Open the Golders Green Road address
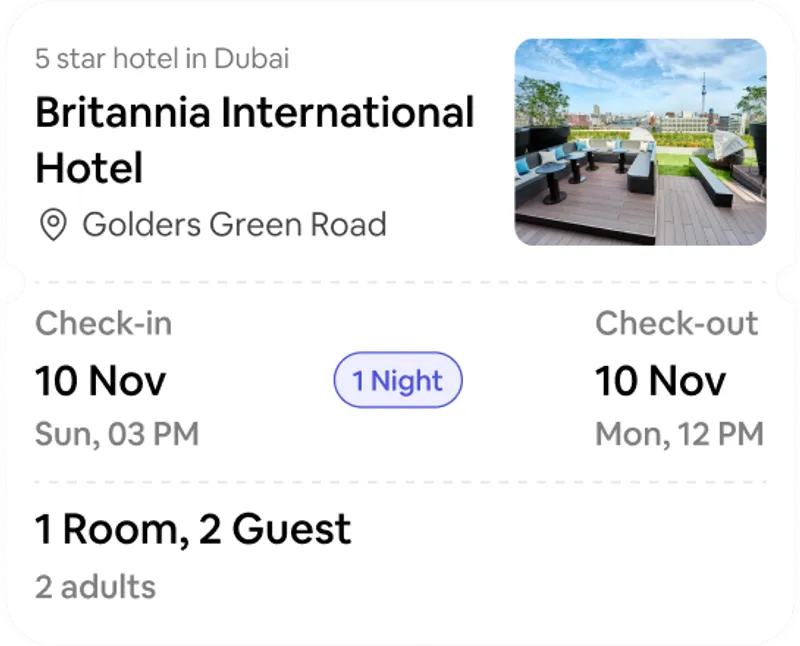The width and height of the screenshot is (800, 646). pyautogui.click(x=234, y=225)
